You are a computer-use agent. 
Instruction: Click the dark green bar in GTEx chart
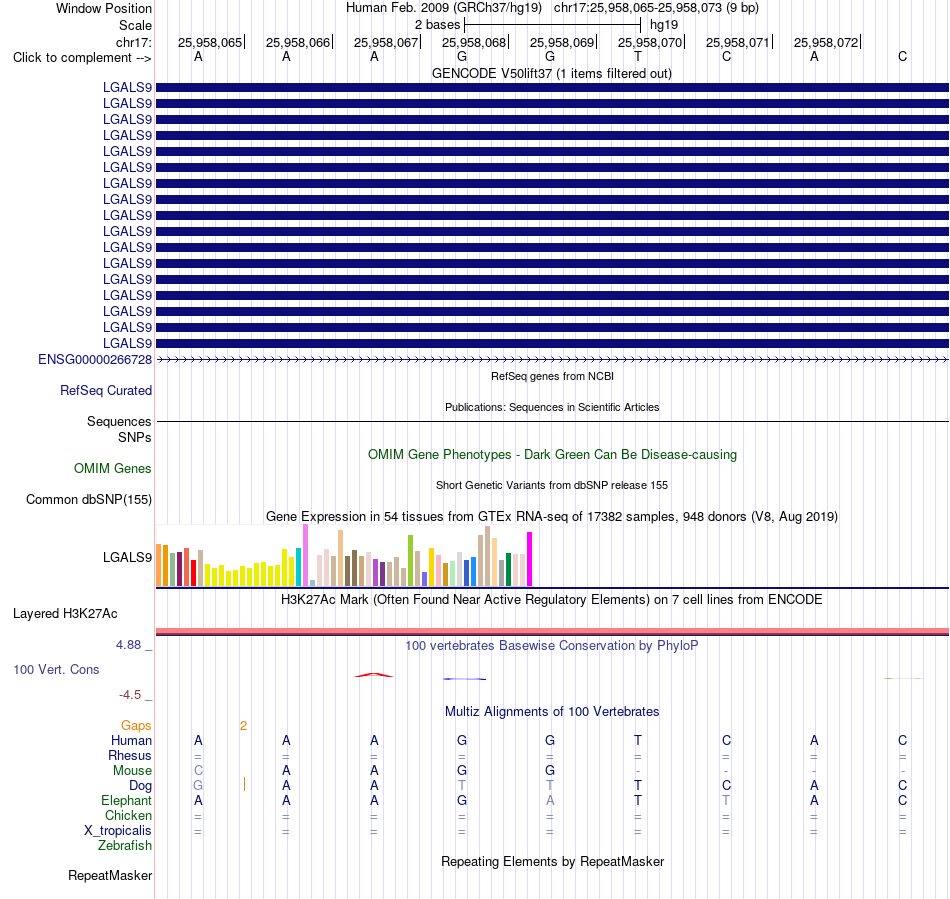point(508,569)
